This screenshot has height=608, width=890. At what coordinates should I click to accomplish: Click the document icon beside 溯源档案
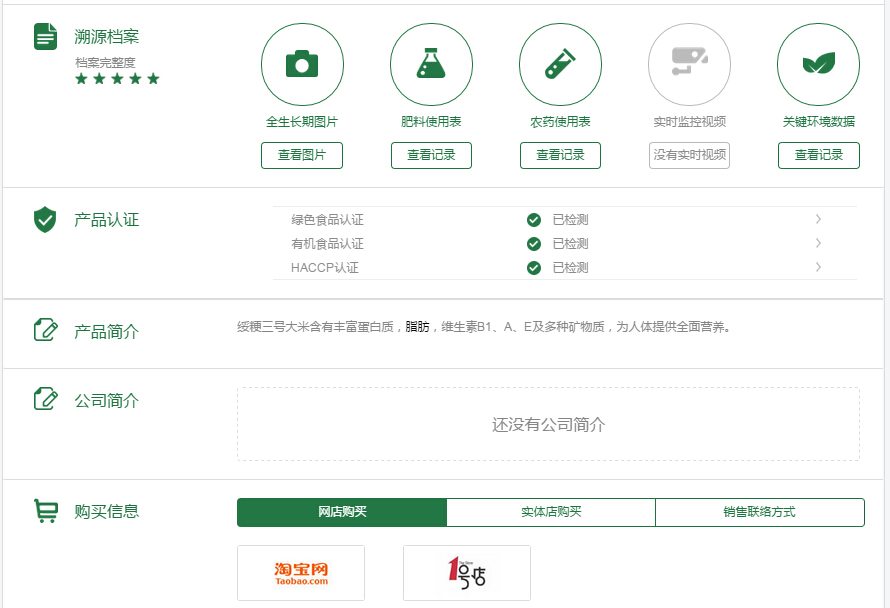(45, 37)
